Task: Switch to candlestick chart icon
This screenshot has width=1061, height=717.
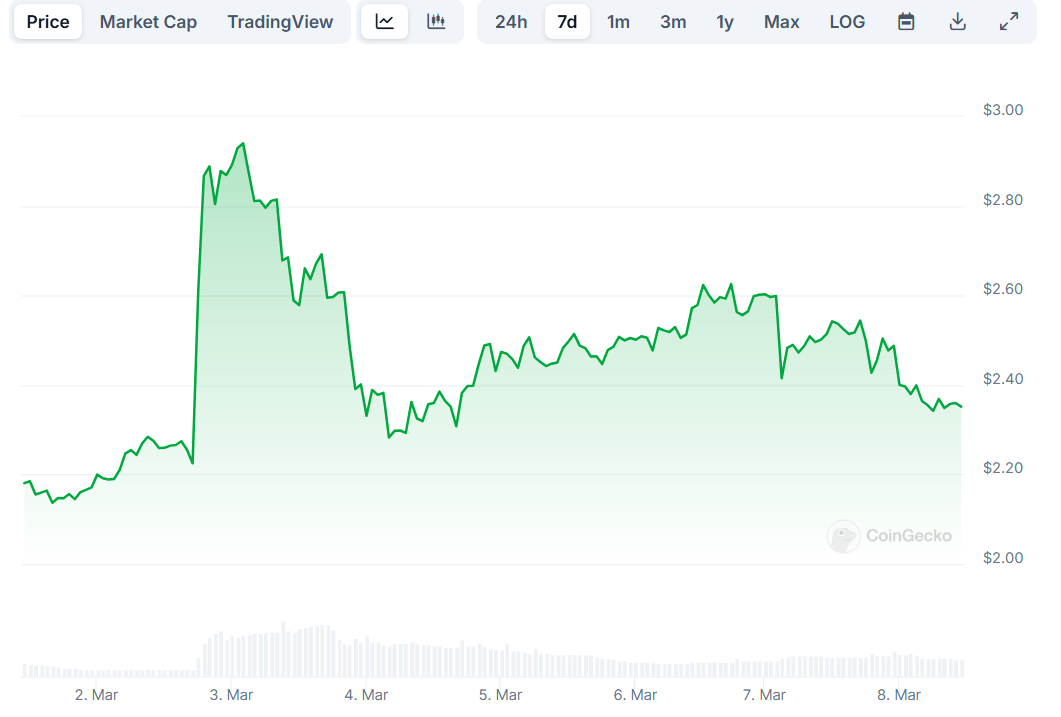Action: (x=436, y=22)
